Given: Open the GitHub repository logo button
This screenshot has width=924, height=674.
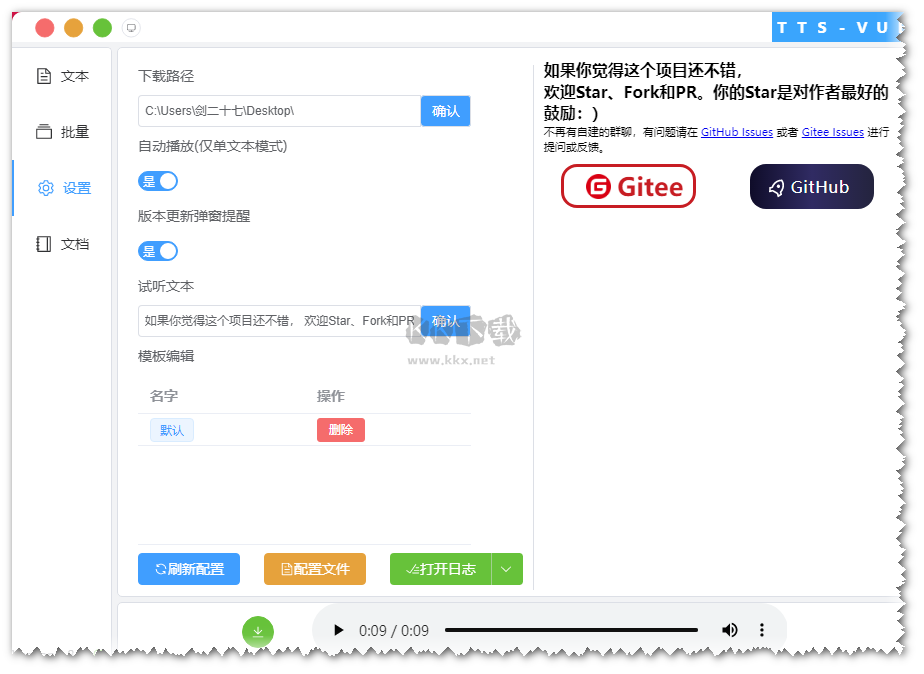Looking at the screenshot, I should 811,187.
